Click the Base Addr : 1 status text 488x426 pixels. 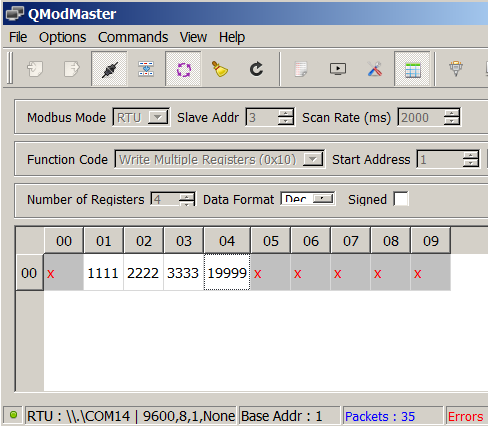pos(281,416)
